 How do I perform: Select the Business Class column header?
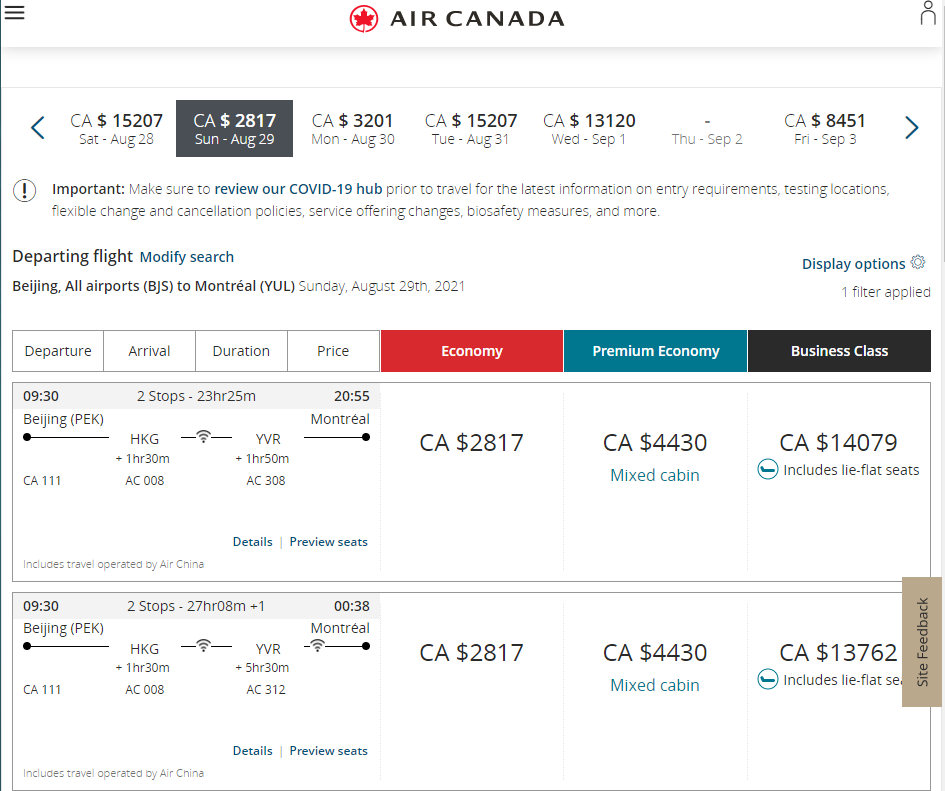pyautogui.click(x=839, y=351)
